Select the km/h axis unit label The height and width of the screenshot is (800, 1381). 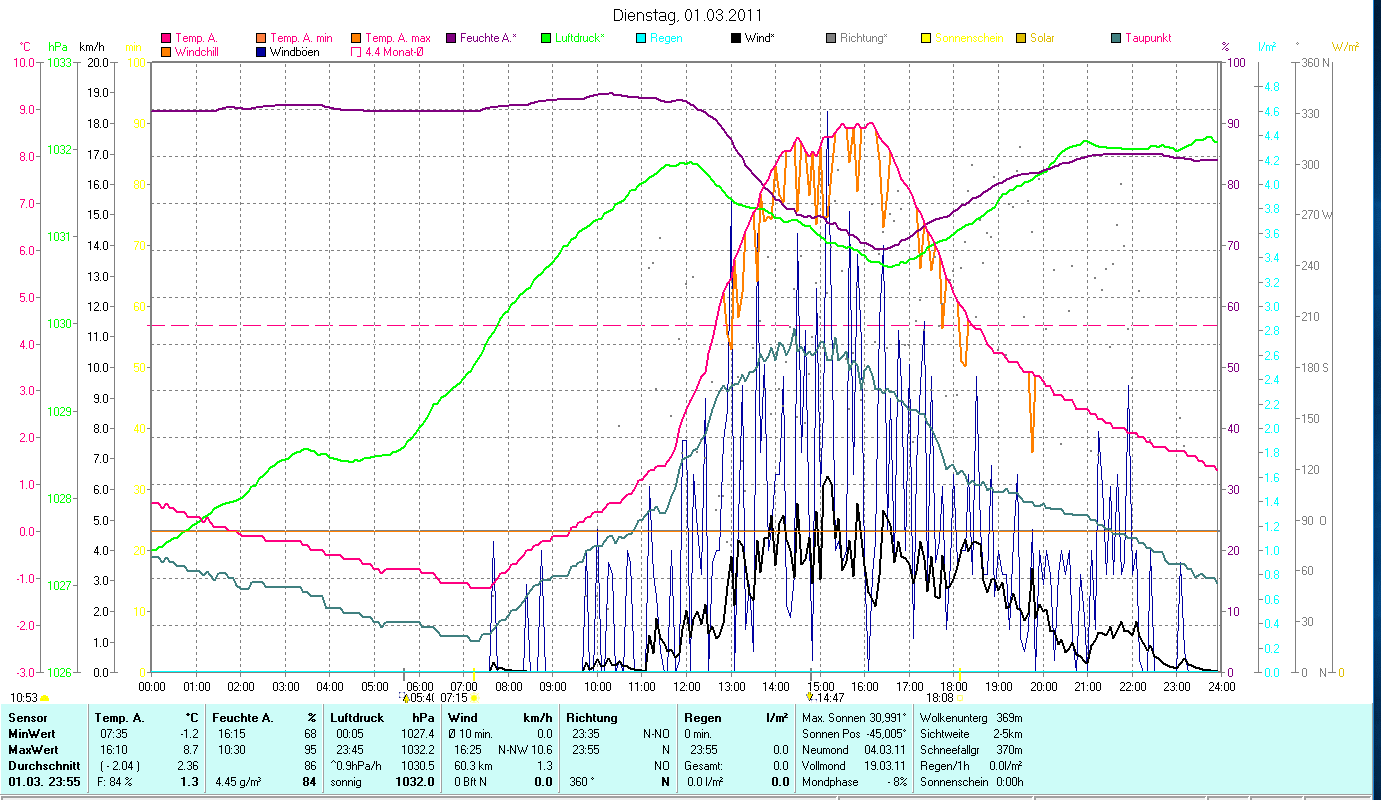coord(91,47)
